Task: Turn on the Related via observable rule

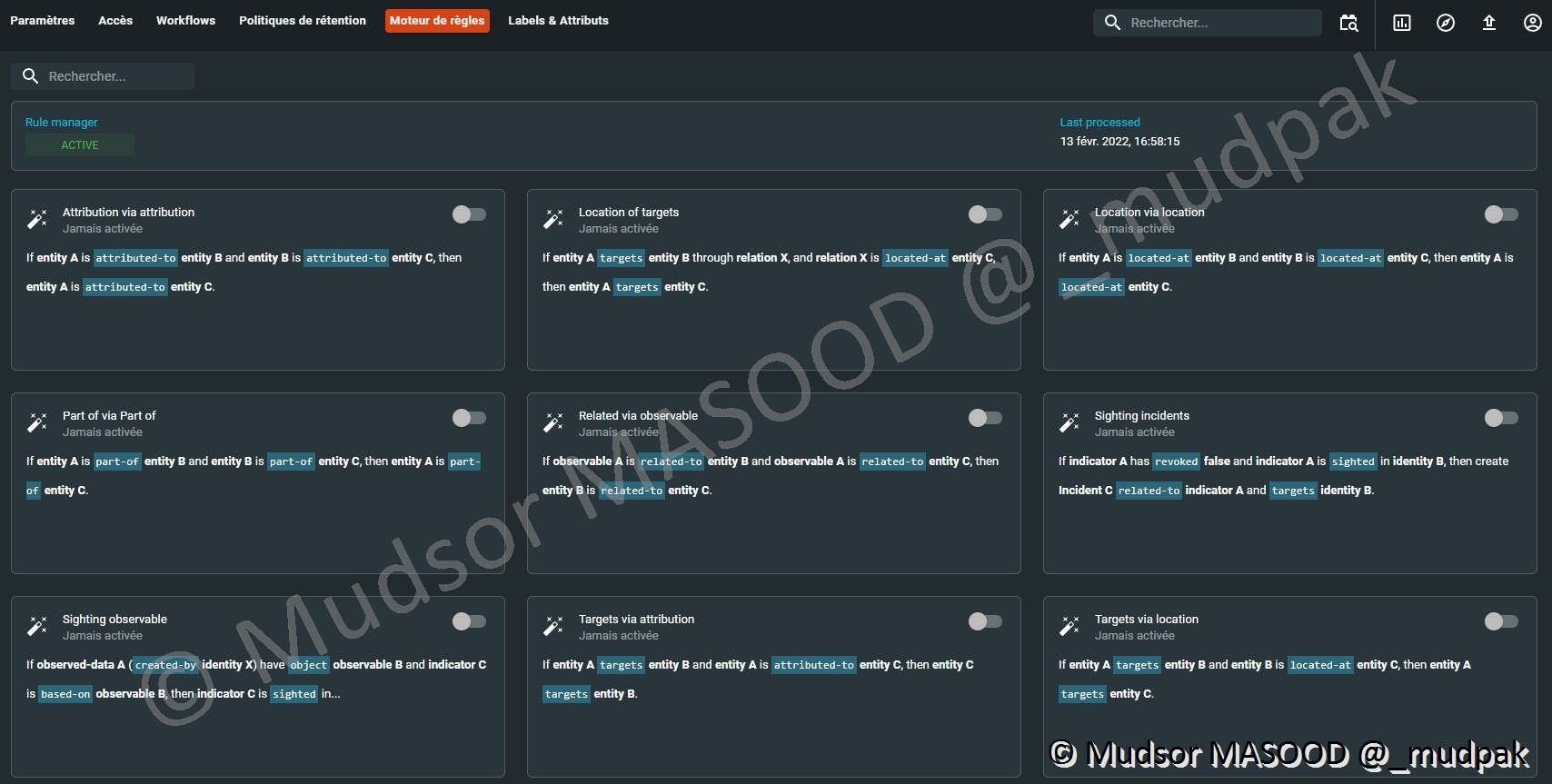Action: point(985,418)
